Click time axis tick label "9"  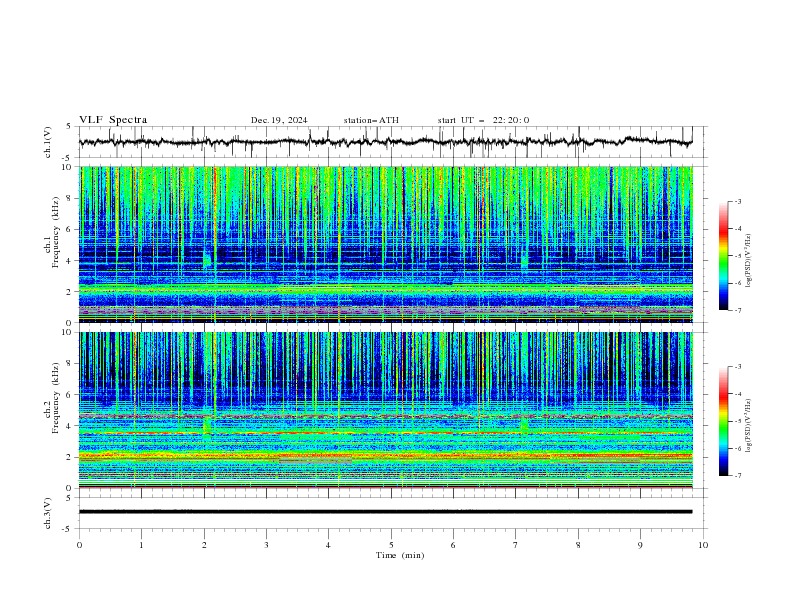pos(640,545)
